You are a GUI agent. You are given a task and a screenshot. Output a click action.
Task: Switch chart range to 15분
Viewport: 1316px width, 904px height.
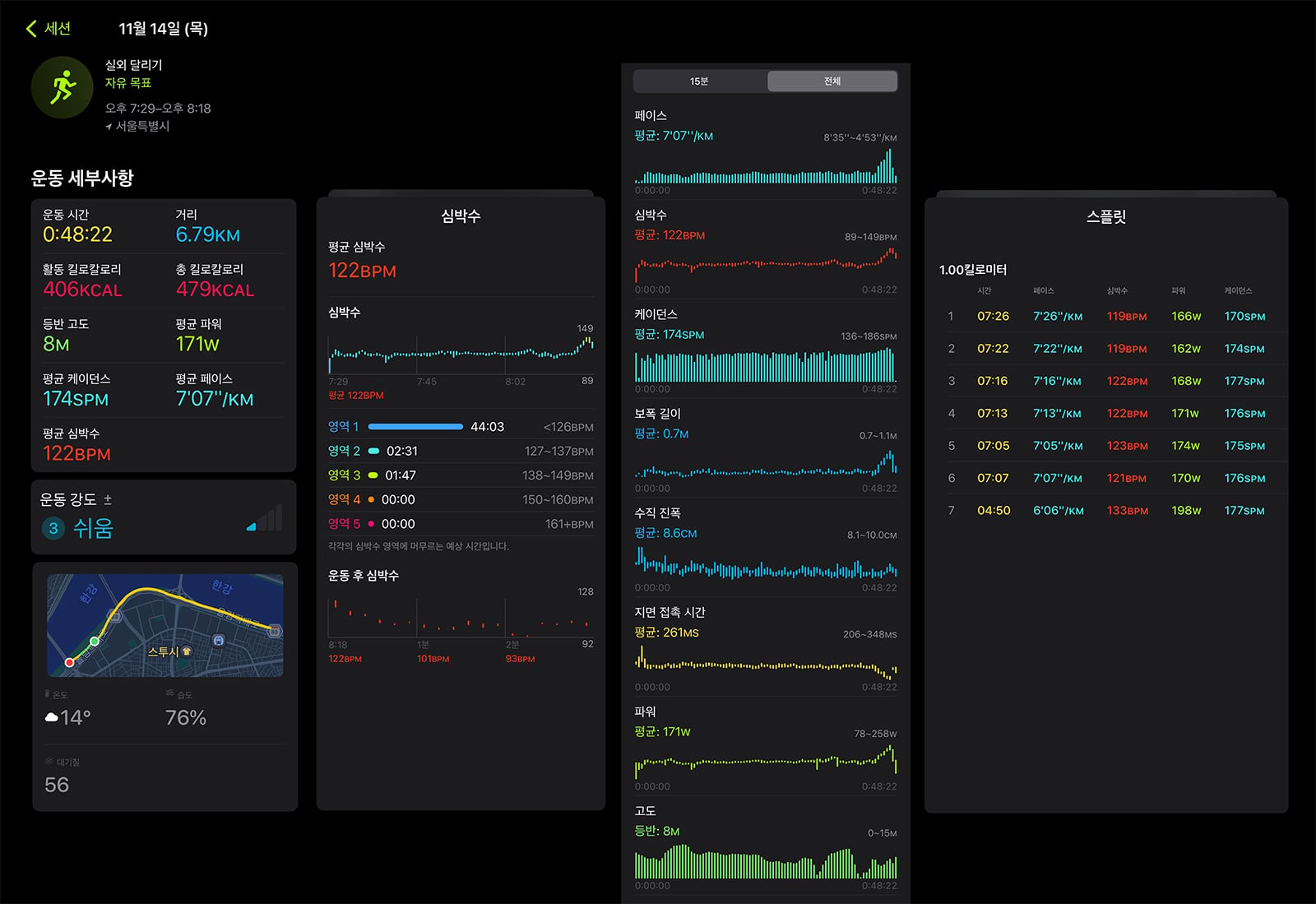tap(700, 81)
